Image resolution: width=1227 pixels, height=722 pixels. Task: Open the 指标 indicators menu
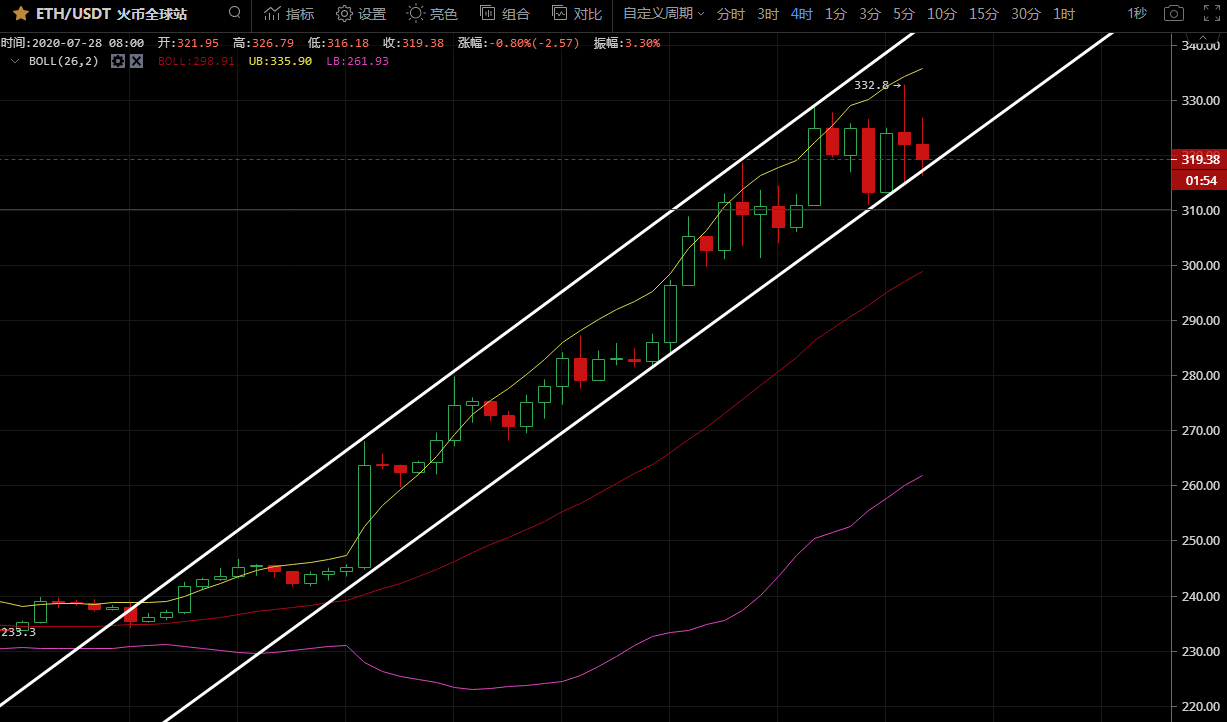click(289, 14)
